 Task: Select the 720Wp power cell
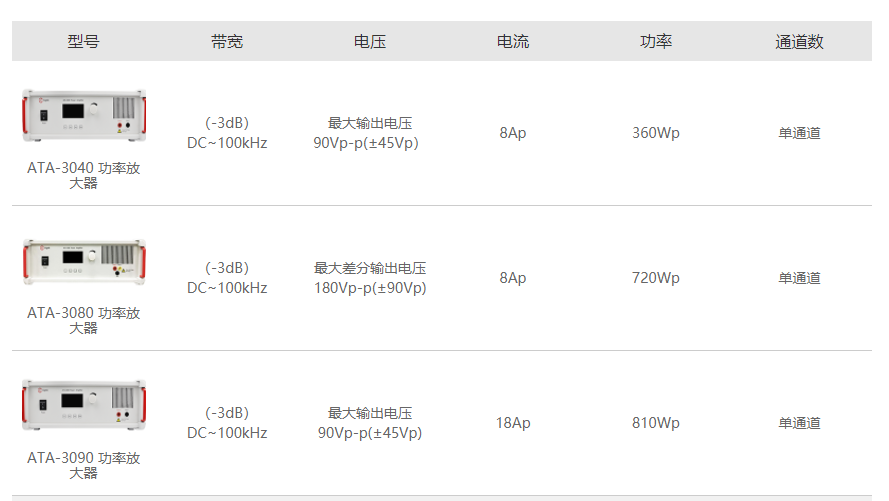pos(656,278)
